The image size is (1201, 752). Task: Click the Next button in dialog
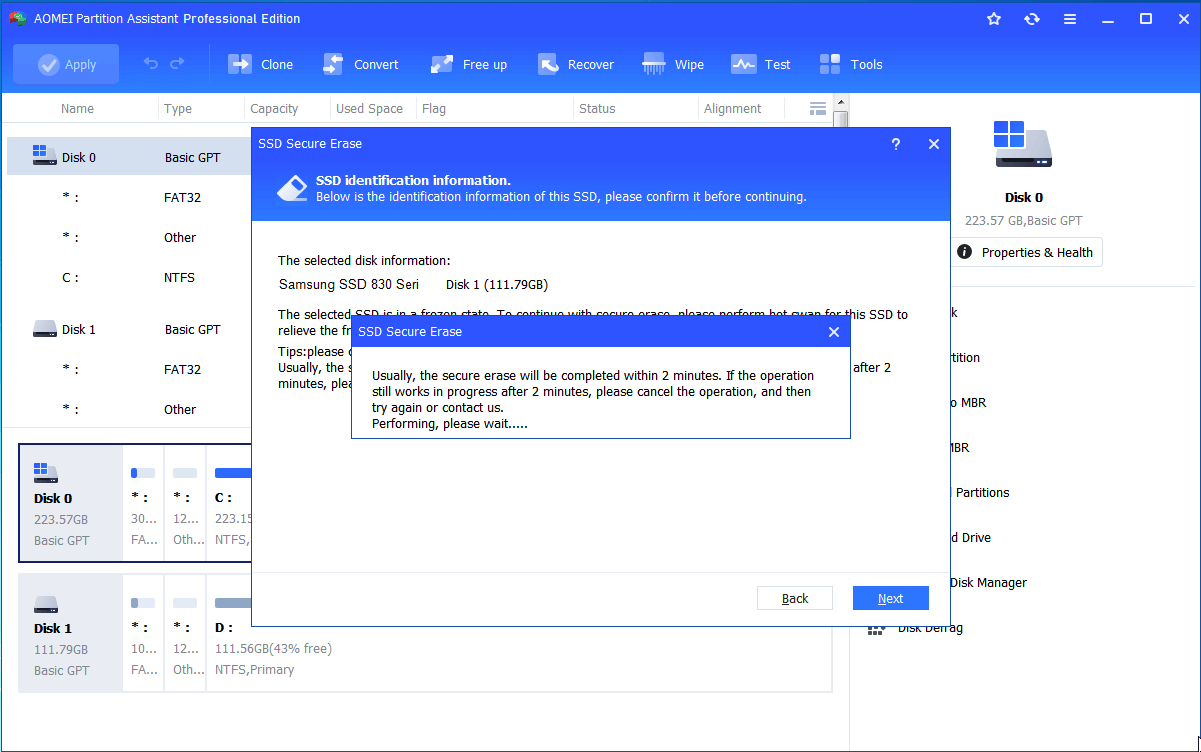tap(890, 598)
